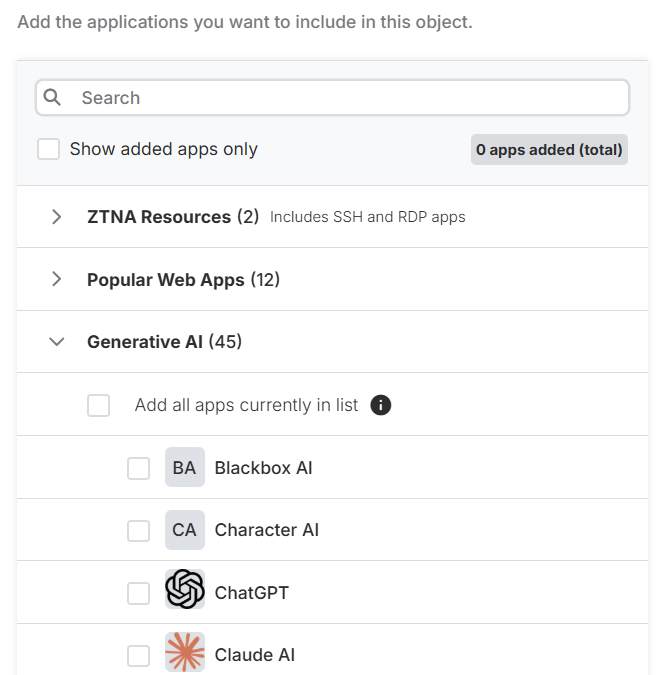664x675 pixels.
Task: Tick the Character AI checkbox
Action: tap(139, 531)
